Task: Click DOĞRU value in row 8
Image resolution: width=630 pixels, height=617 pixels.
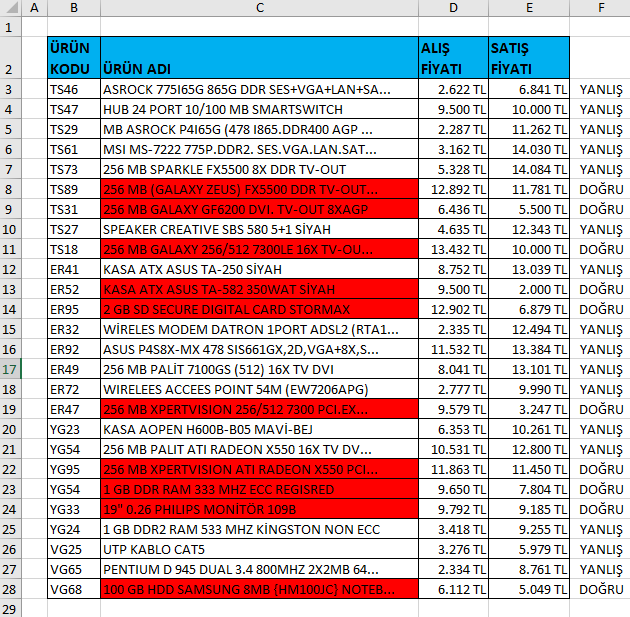Action: pyautogui.click(x=601, y=189)
